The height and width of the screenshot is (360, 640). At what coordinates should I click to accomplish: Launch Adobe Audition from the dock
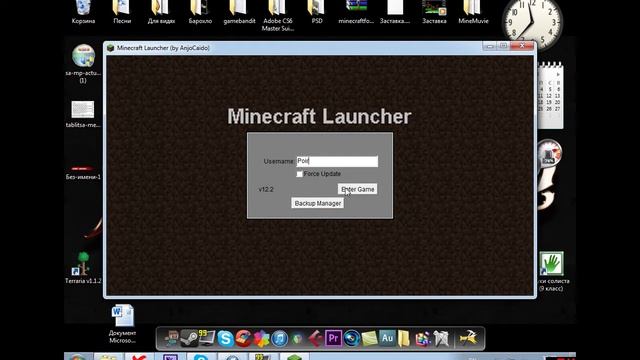[x=387, y=339]
